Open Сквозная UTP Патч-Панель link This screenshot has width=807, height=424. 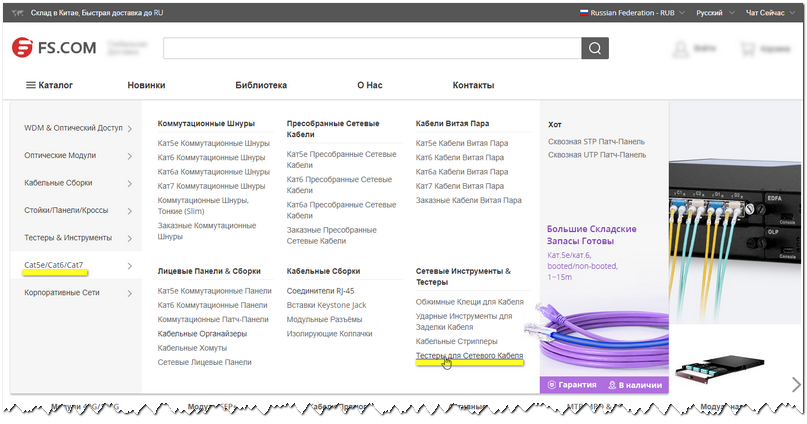point(597,155)
